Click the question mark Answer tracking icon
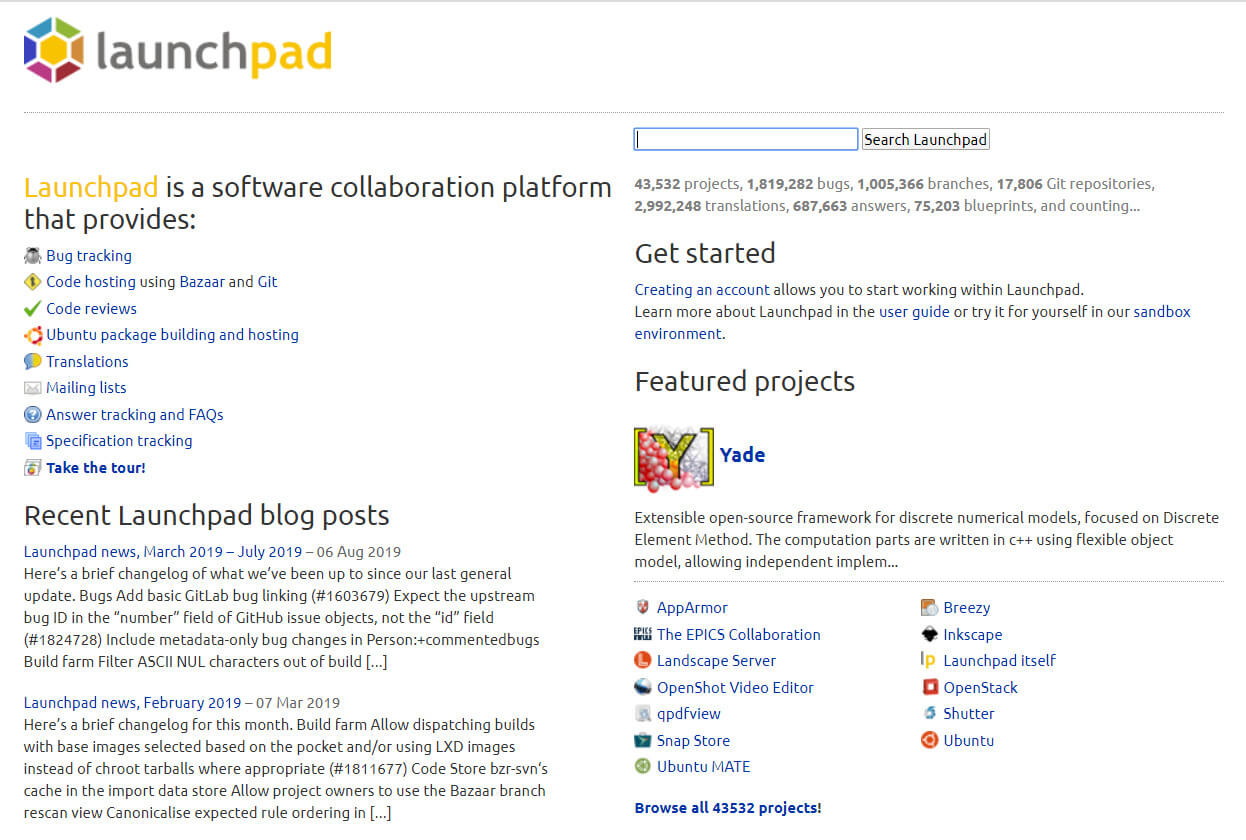 click(33, 415)
